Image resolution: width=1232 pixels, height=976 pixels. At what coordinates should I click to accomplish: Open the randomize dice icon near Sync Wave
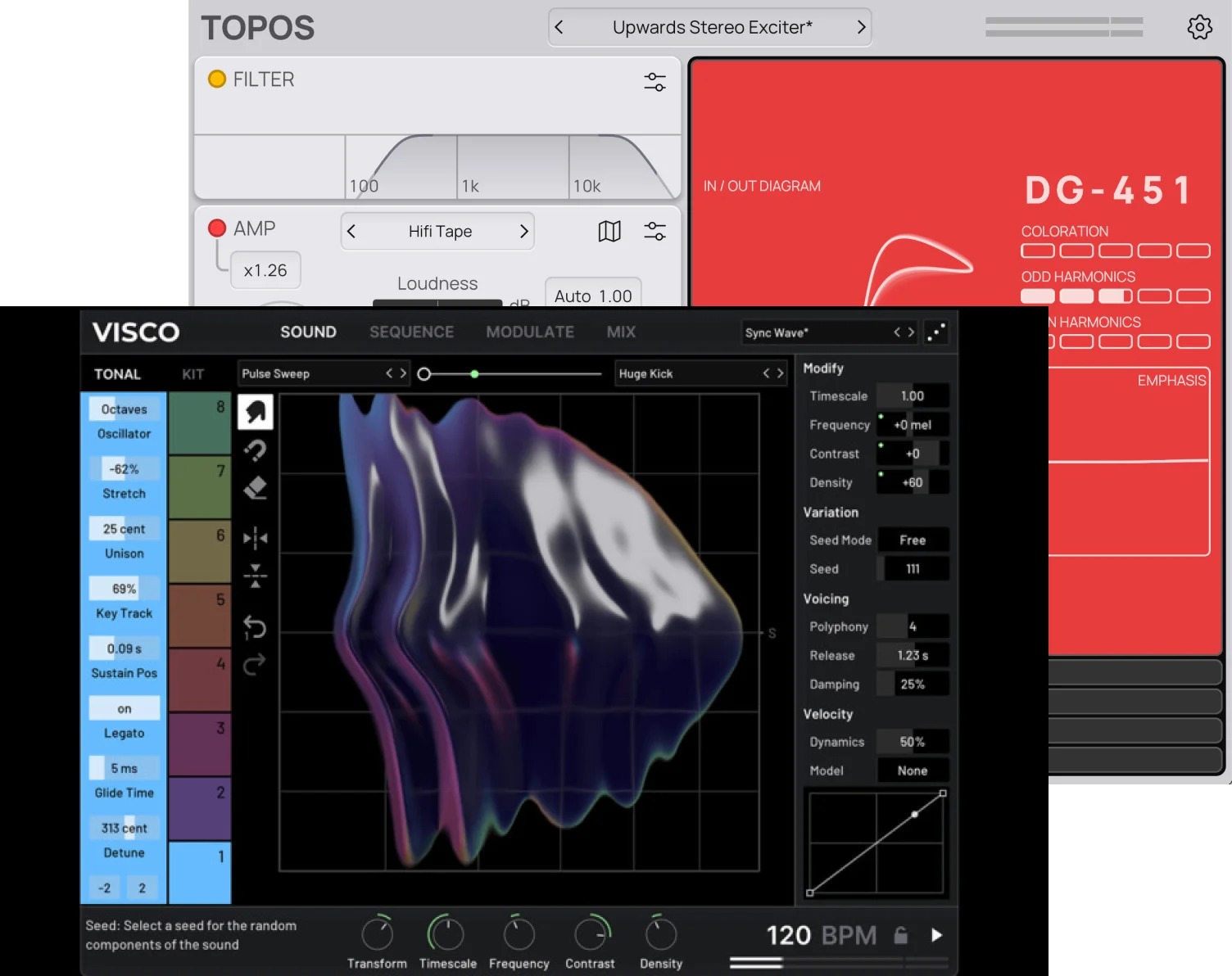point(937,332)
